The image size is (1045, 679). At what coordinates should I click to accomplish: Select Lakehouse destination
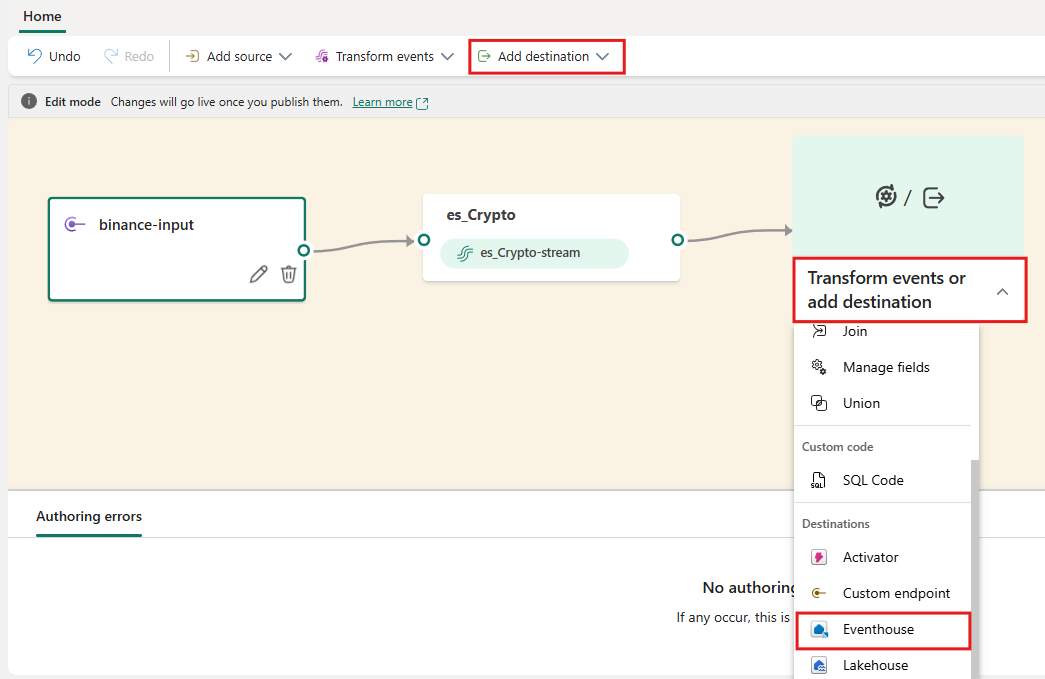coord(882,665)
